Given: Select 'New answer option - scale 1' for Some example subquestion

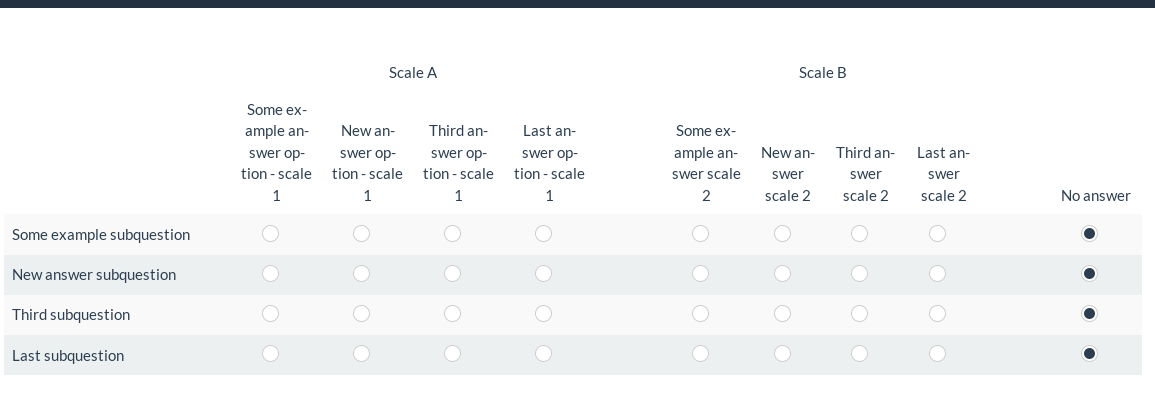Looking at the screenshot, I should tap(361, 234).
